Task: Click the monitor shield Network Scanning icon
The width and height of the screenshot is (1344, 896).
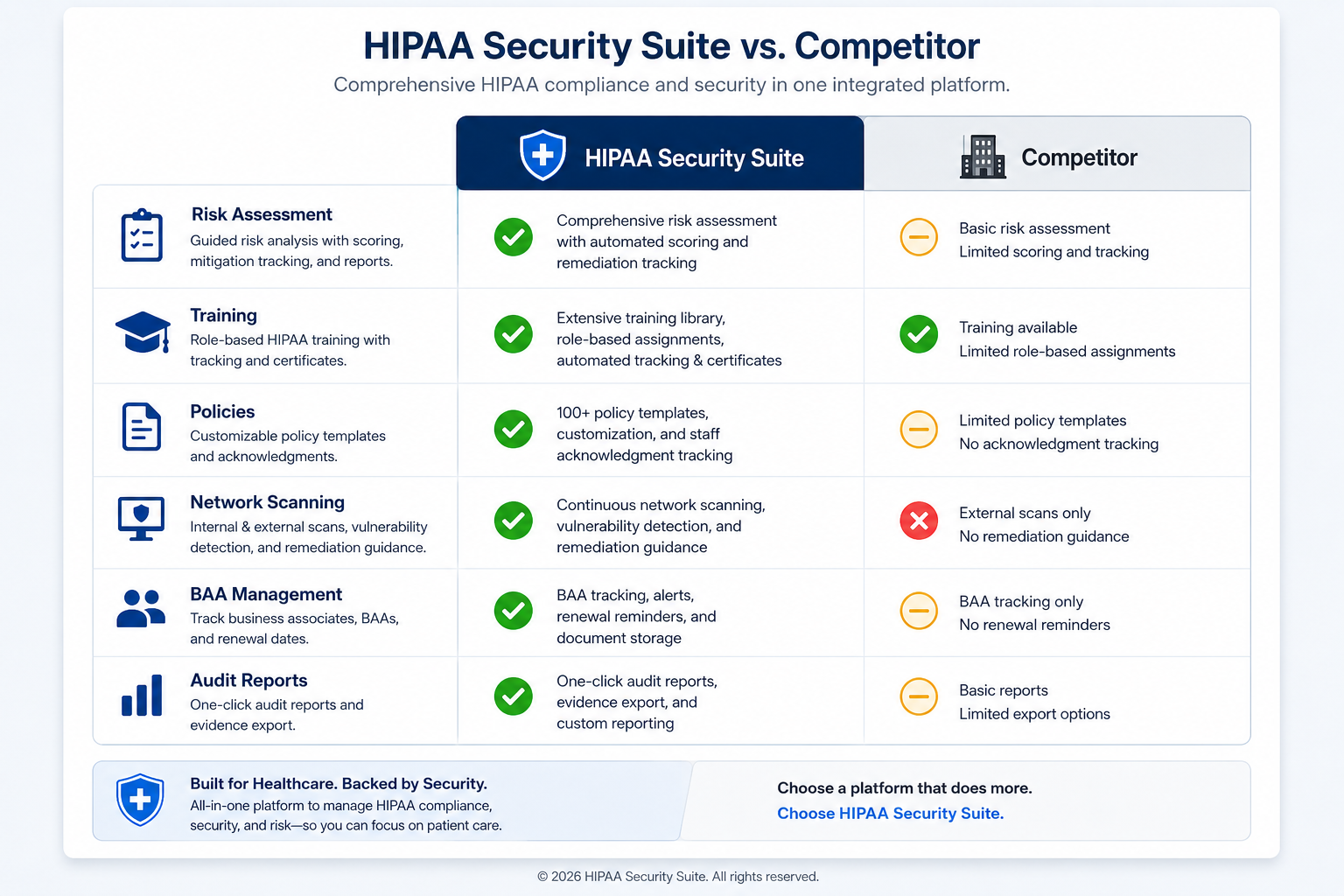Action: coord(141,519)
